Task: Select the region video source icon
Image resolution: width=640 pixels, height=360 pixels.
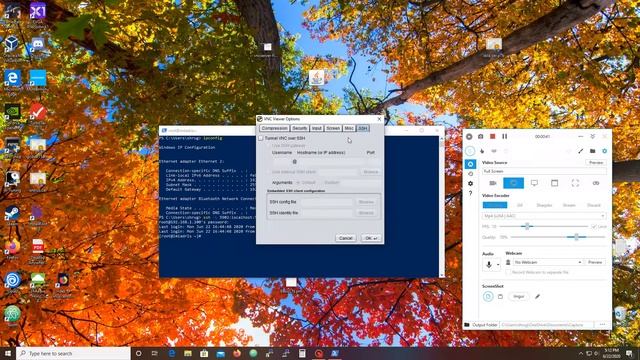Action: pos(575,183)
